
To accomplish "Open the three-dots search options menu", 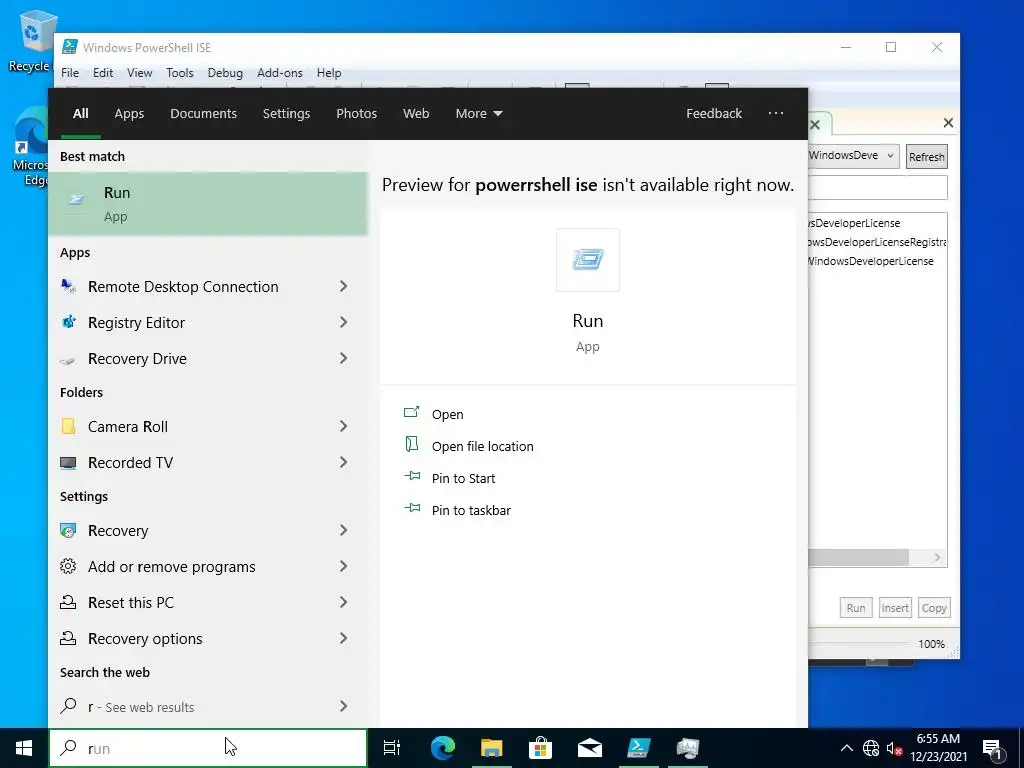I will pos(776,113).
